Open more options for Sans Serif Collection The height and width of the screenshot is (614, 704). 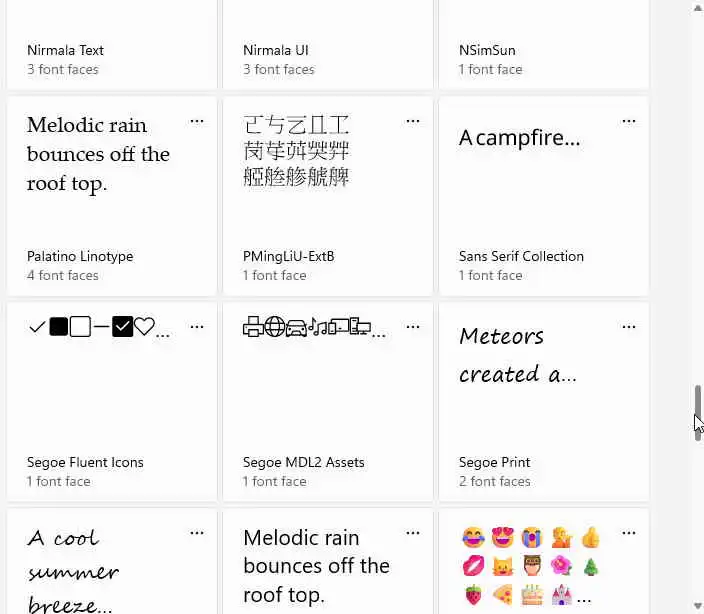[629, 121]
